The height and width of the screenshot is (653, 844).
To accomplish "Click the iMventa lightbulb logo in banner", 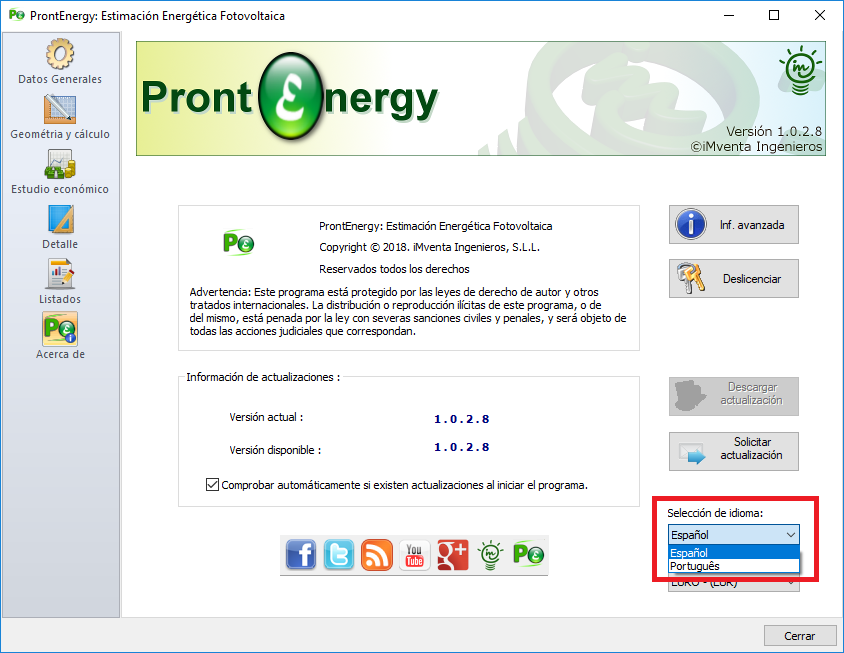I will (x=800, y=71).
